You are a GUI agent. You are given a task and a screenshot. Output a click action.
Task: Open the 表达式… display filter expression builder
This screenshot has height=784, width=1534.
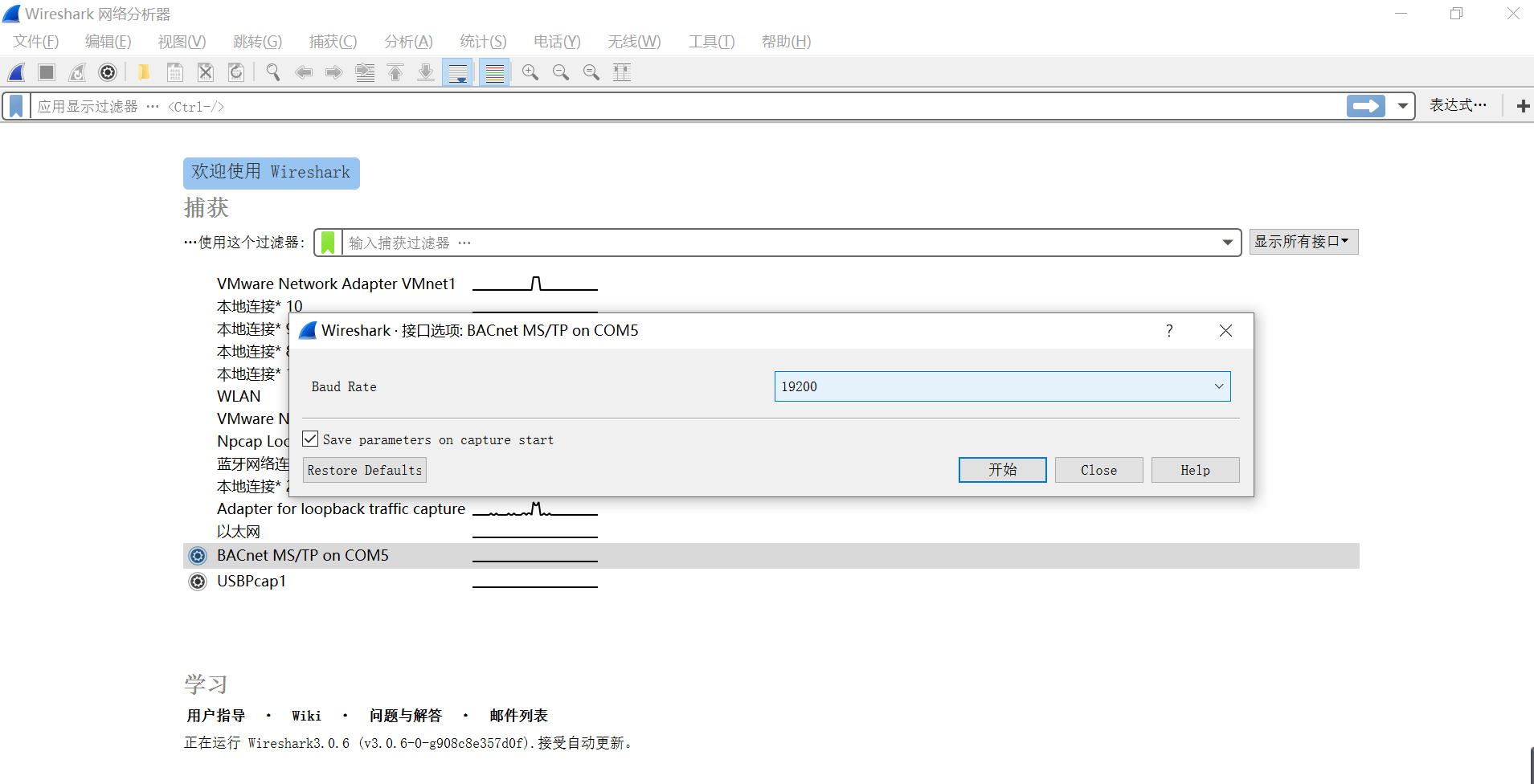click(1458, 105)
